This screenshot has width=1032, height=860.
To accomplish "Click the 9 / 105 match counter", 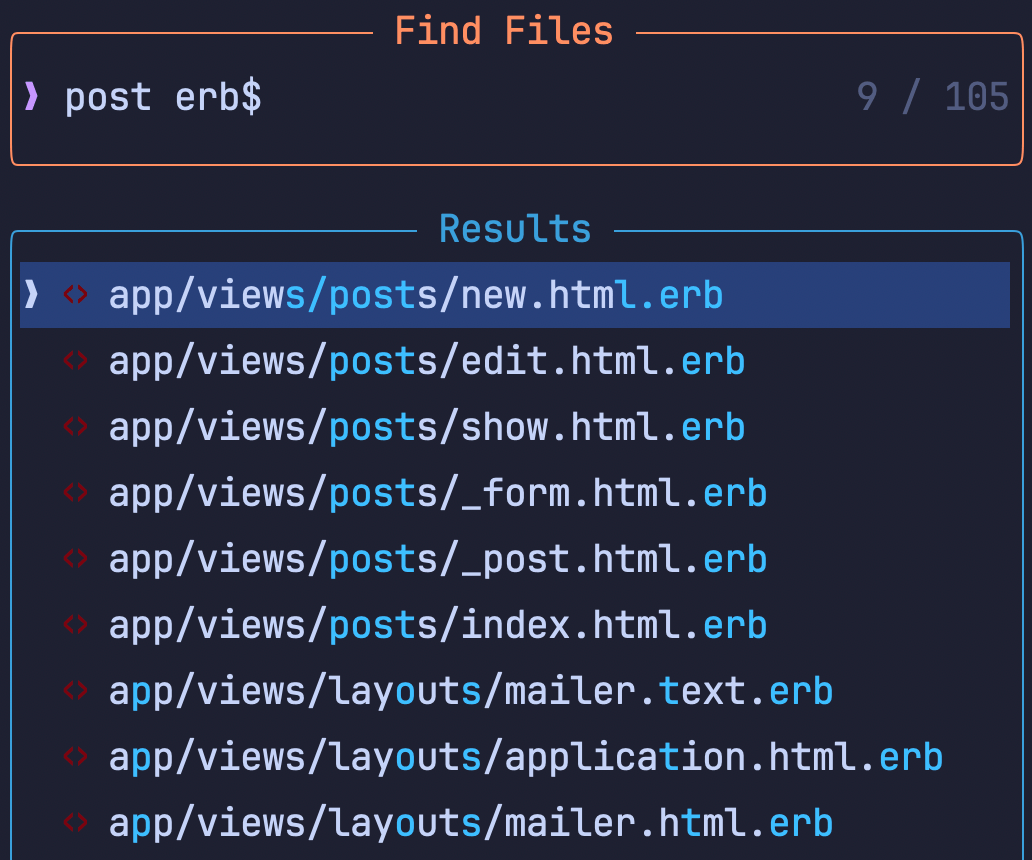I will 932,97.
